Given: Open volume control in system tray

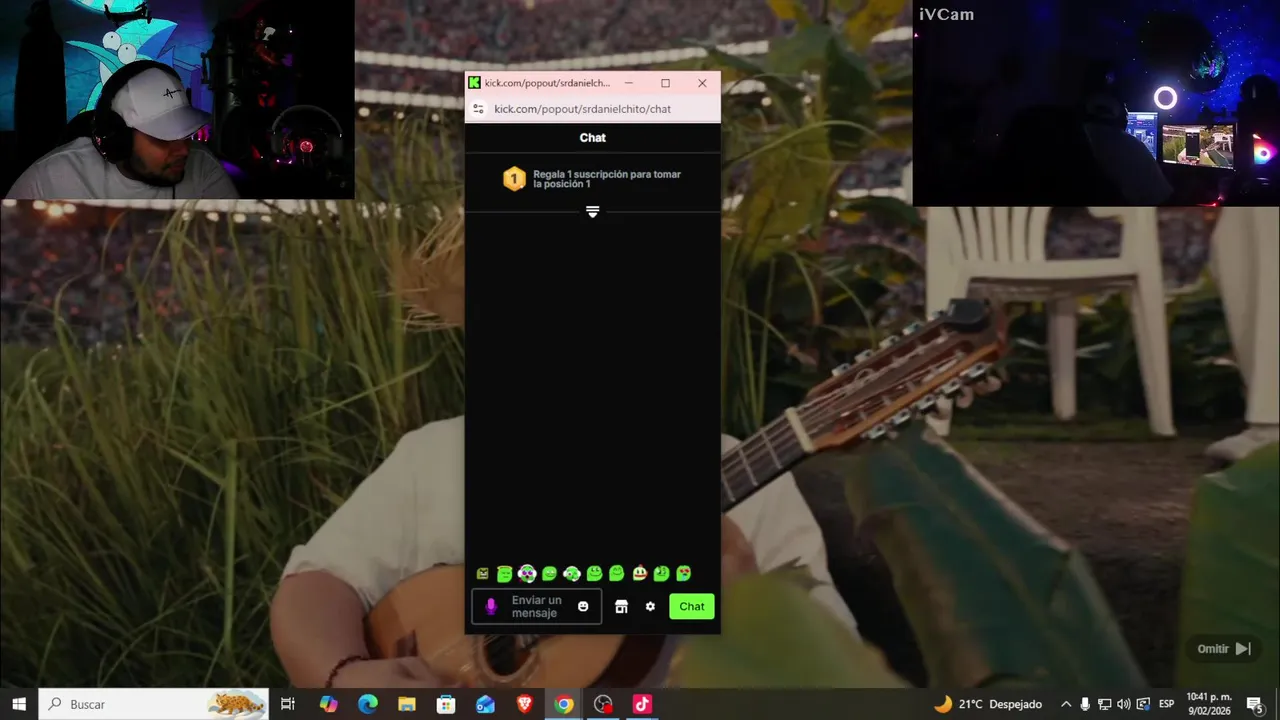Looking at the screenshot, I should click(1123, 704).
